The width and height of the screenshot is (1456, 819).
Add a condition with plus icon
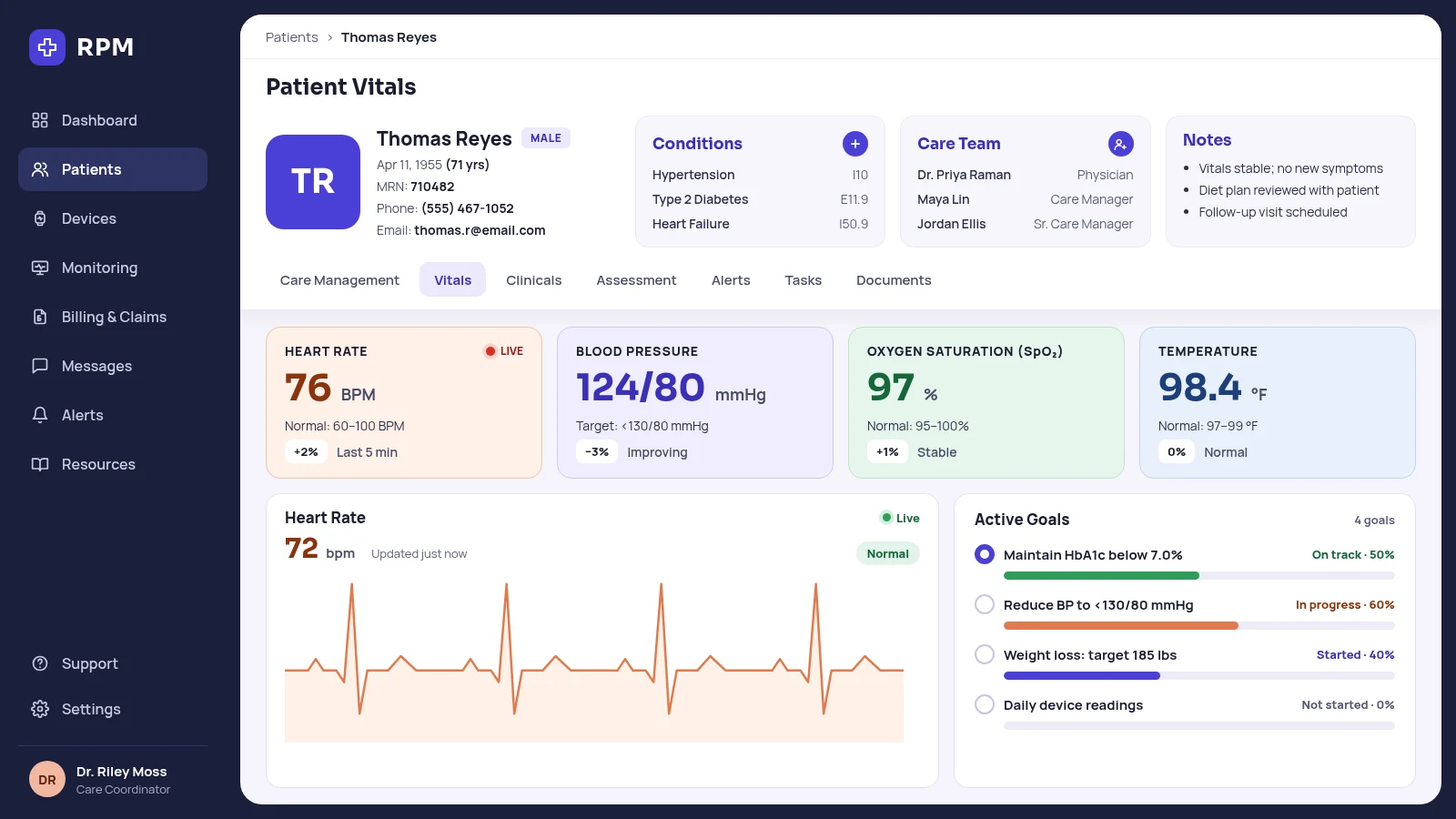click(855, 144)
